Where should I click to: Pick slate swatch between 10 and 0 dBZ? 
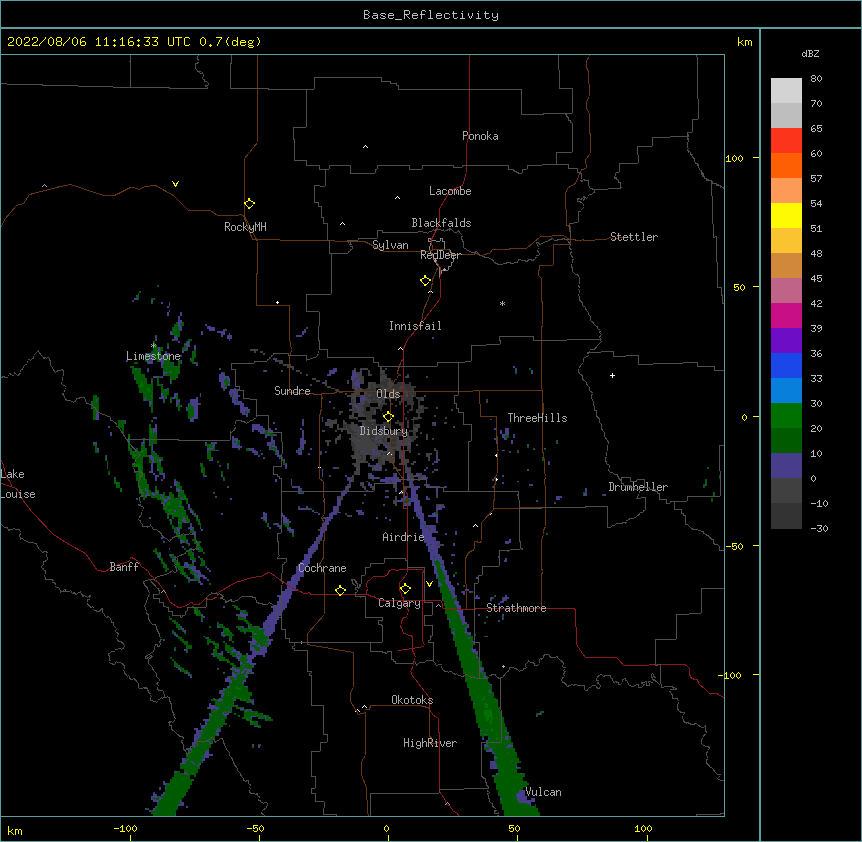786,466
